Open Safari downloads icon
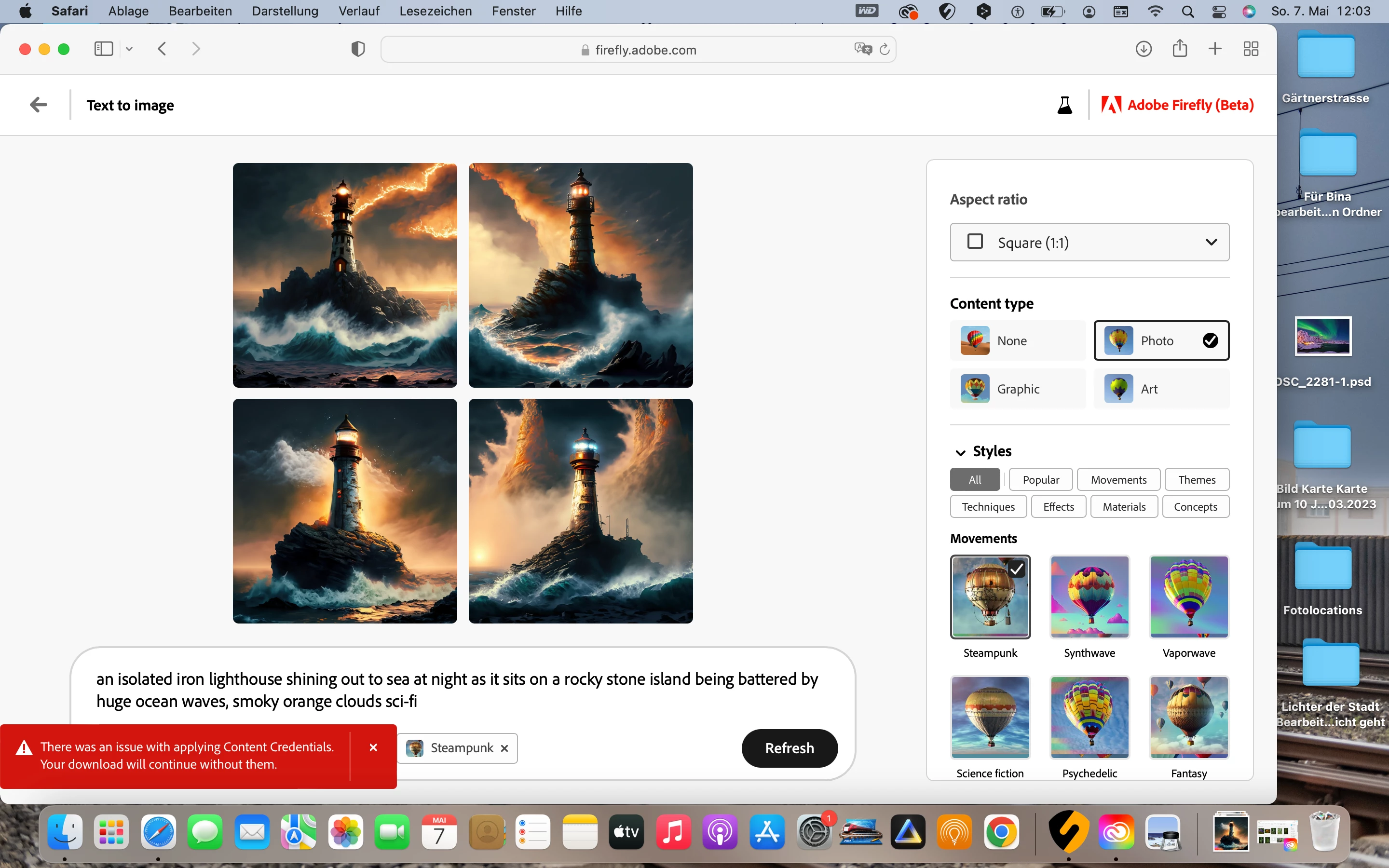Image resolution: width=1389 pixels, height=868 pixels. point(1144,49)
